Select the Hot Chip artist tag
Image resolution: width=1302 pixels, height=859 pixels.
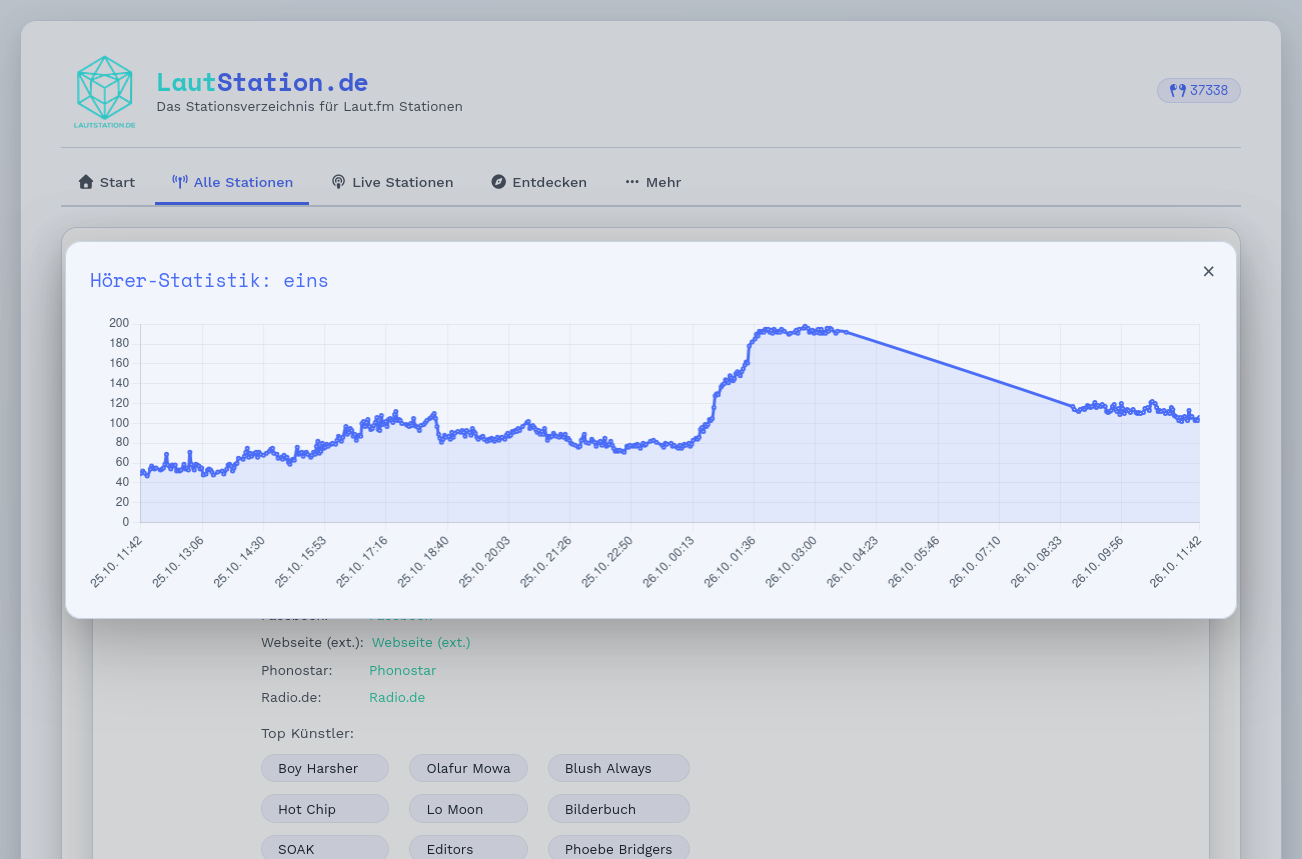(x=325, y=809)
